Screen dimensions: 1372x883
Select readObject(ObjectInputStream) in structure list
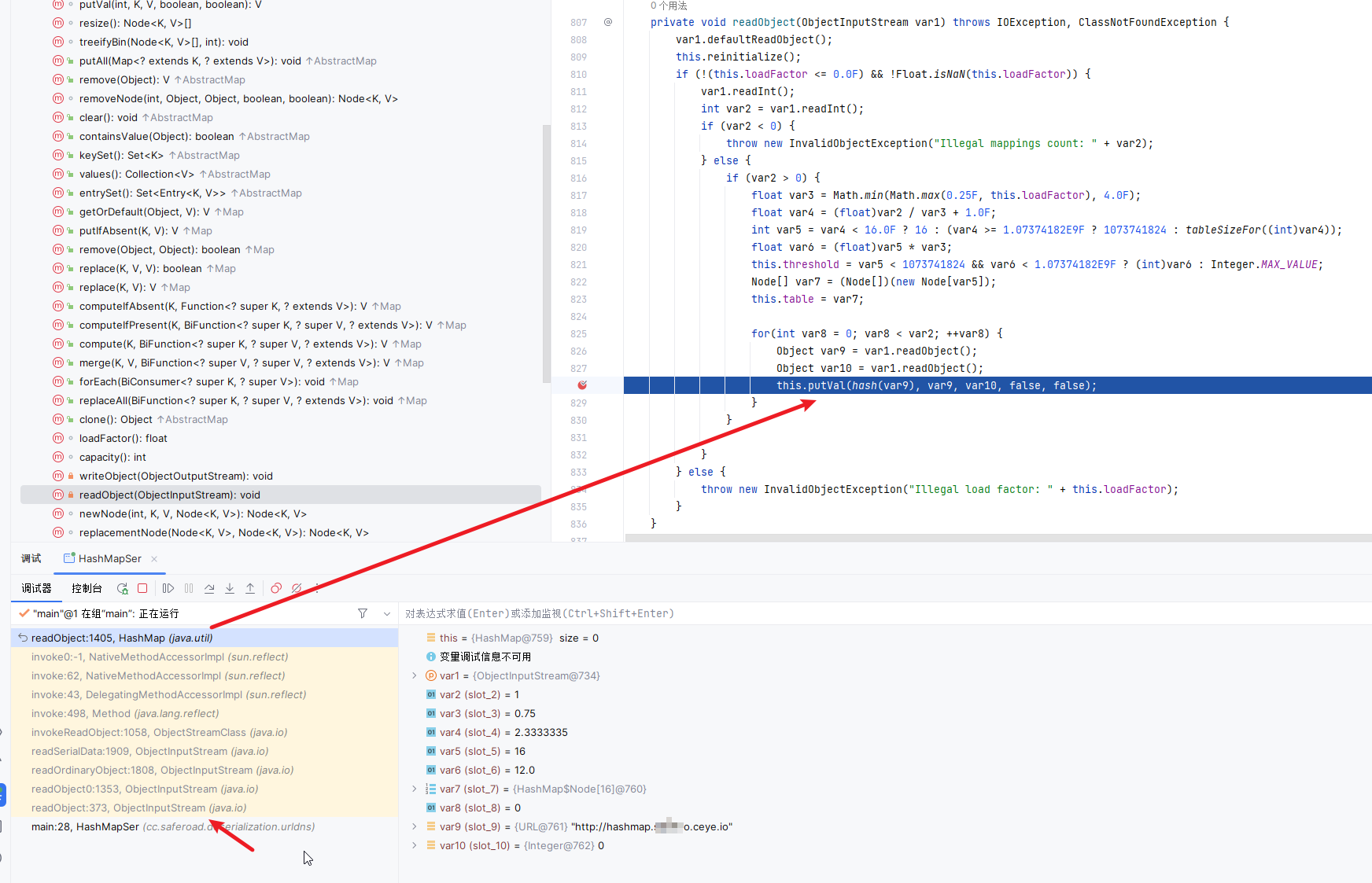(x=281, y=495)
